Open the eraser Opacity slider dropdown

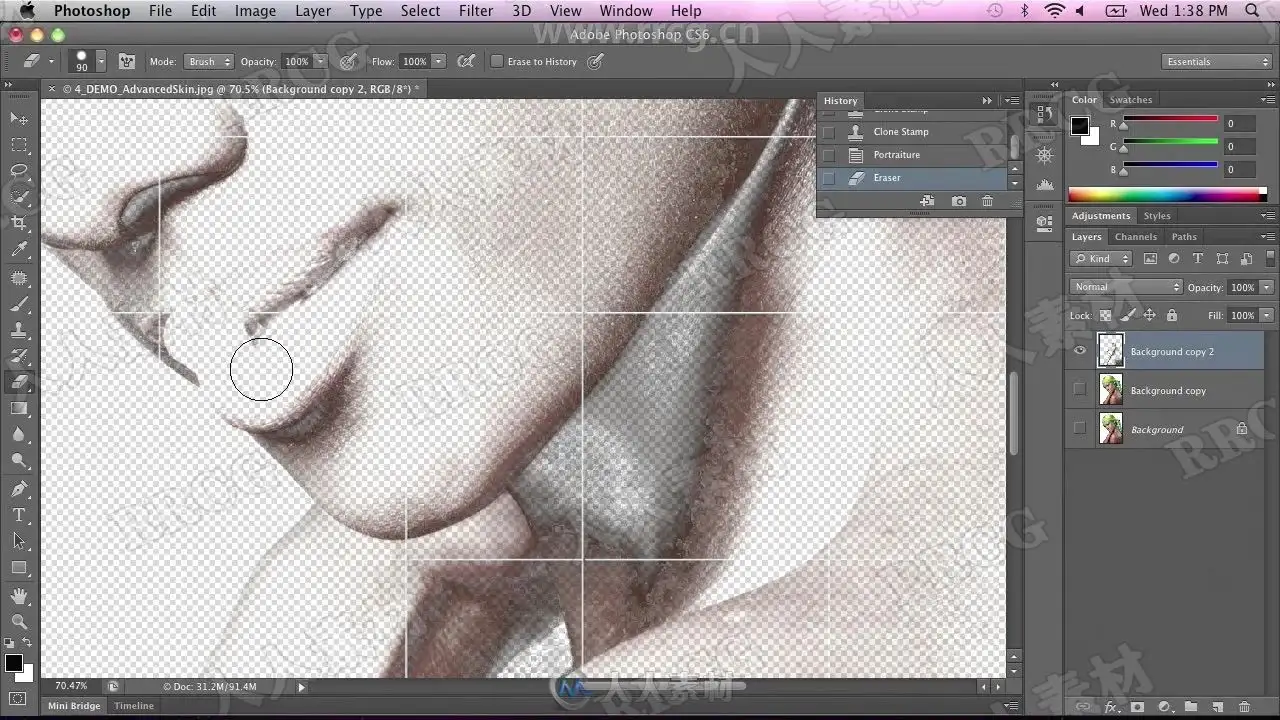coord(321,62)
